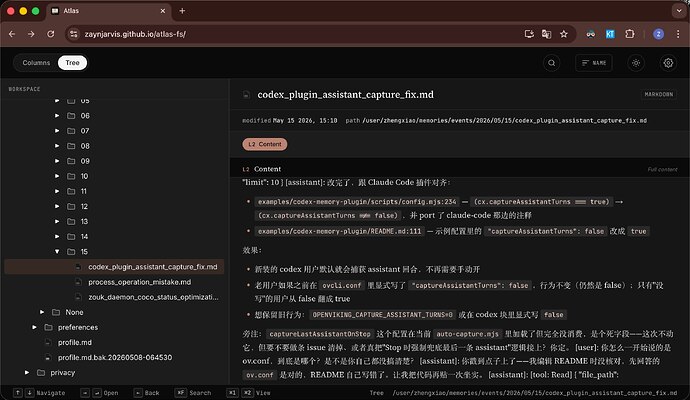The height and width of the screenshot is (400, 690).
Task: Select folder icon of 06
Action: [x=71, y=116]
